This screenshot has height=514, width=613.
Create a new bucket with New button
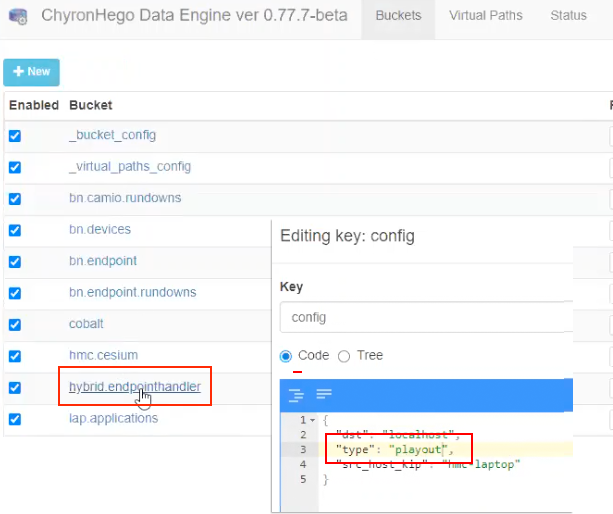click(x=31, y=72)
